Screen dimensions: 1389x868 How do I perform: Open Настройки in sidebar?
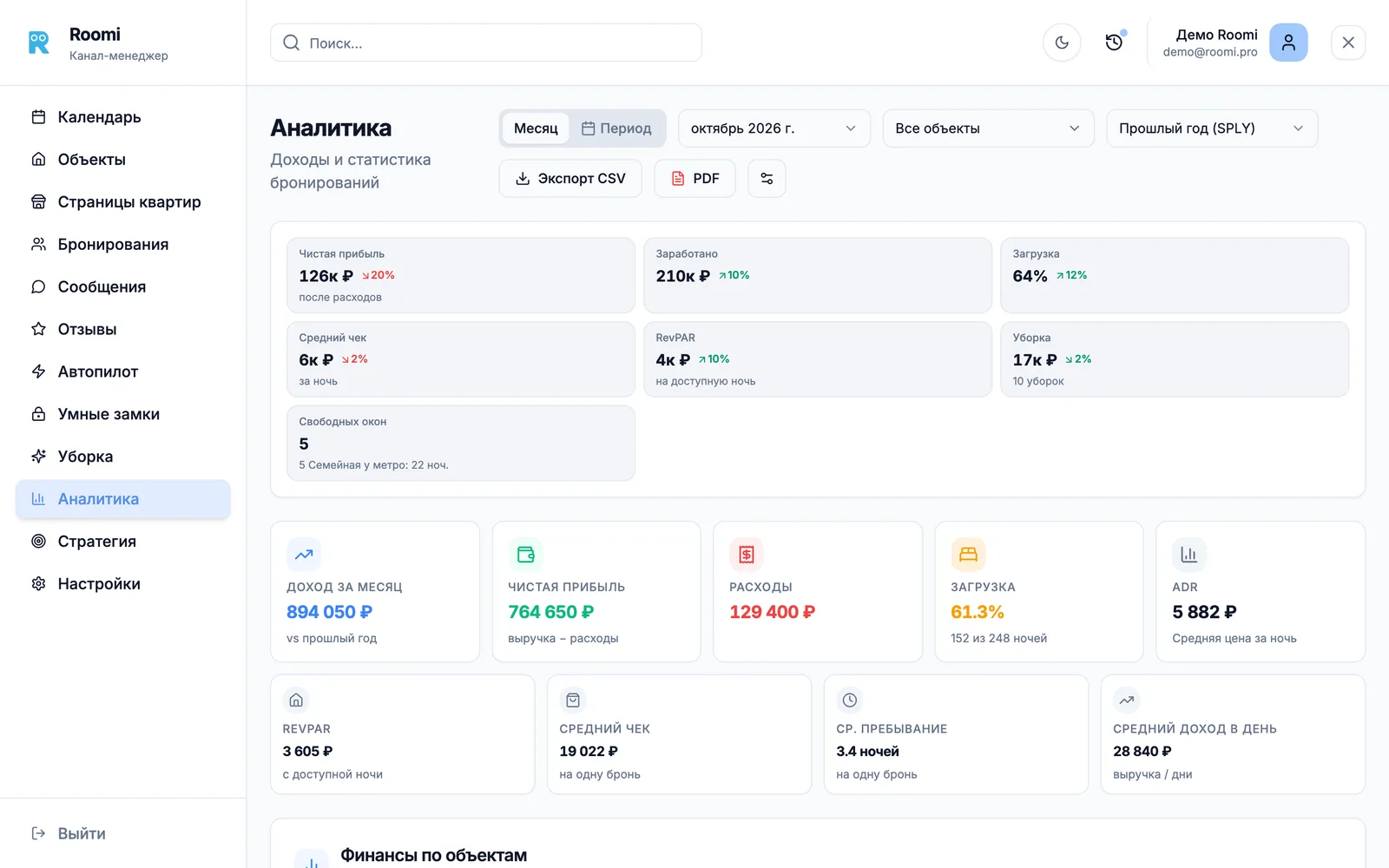[123, 584]
